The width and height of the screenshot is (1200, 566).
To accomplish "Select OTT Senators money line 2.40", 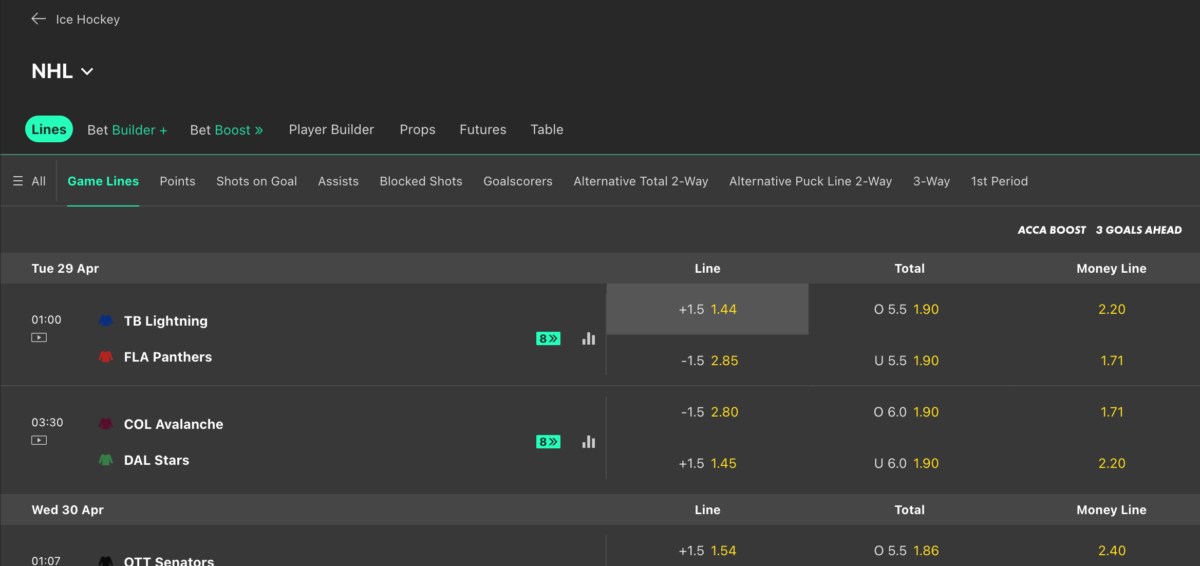I will (1111, 551).
